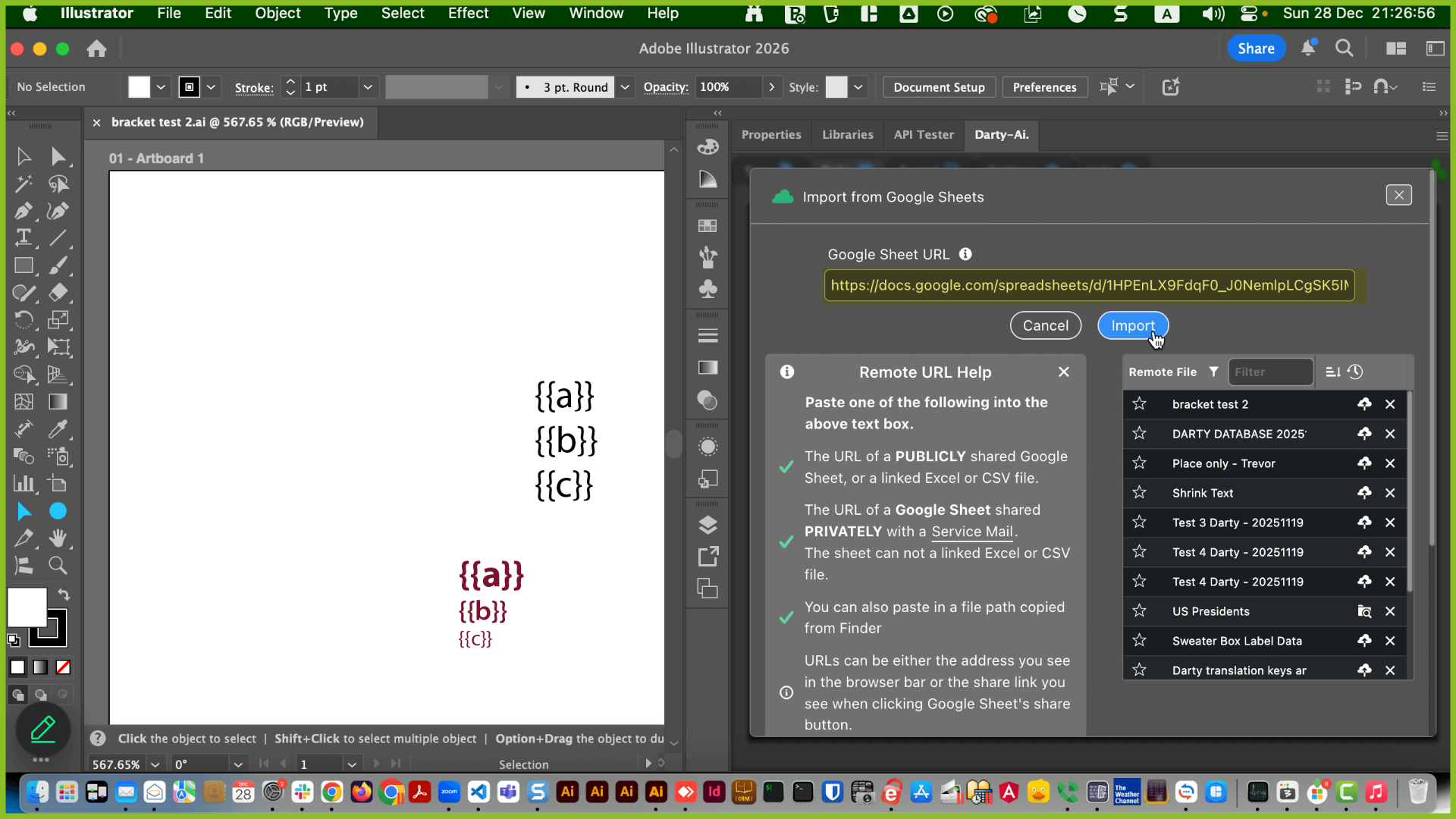
Task: Click the Google Sheet URL field
Action: 1089,285
